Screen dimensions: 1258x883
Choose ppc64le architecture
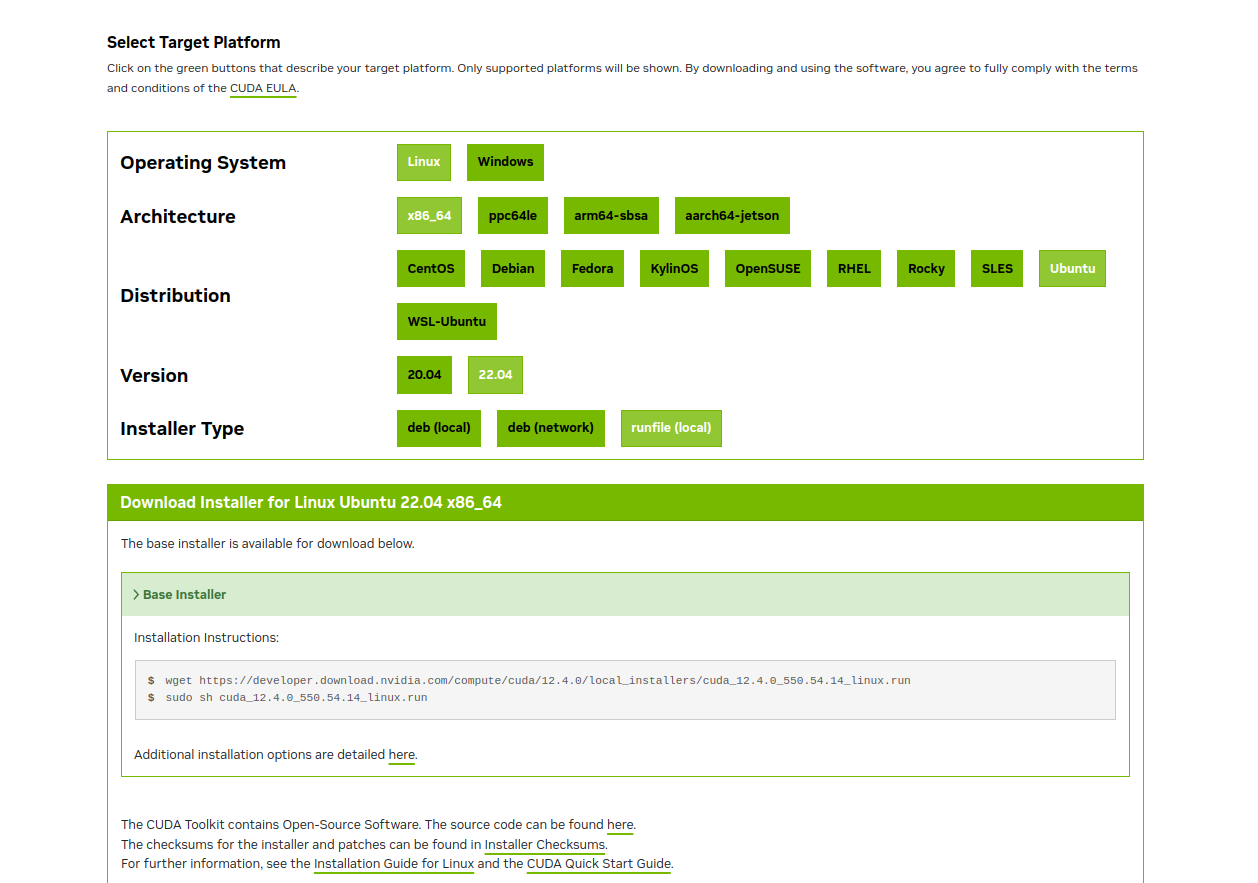513,216
